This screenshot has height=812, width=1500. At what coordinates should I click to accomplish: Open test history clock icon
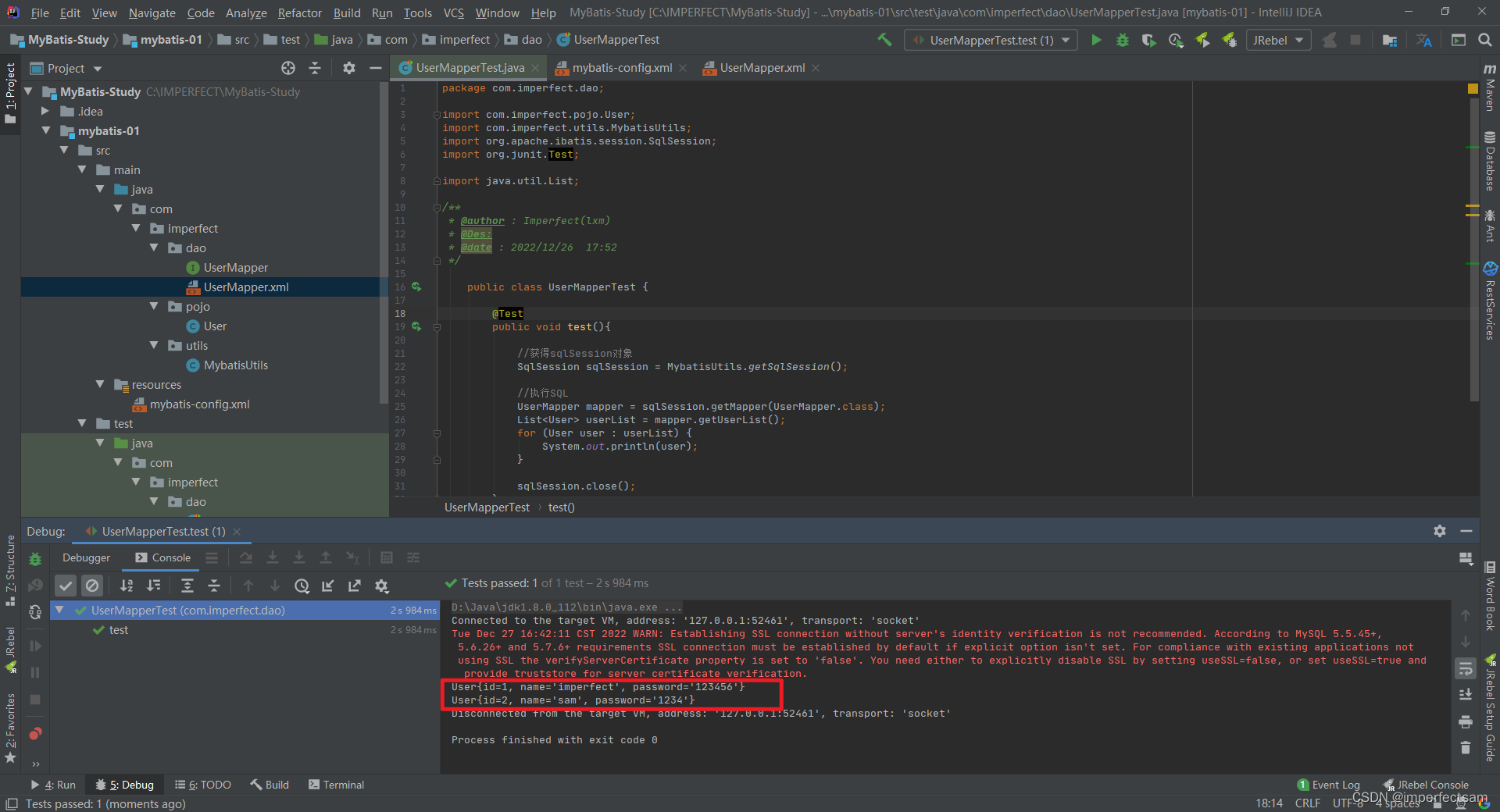pos(302,586)
